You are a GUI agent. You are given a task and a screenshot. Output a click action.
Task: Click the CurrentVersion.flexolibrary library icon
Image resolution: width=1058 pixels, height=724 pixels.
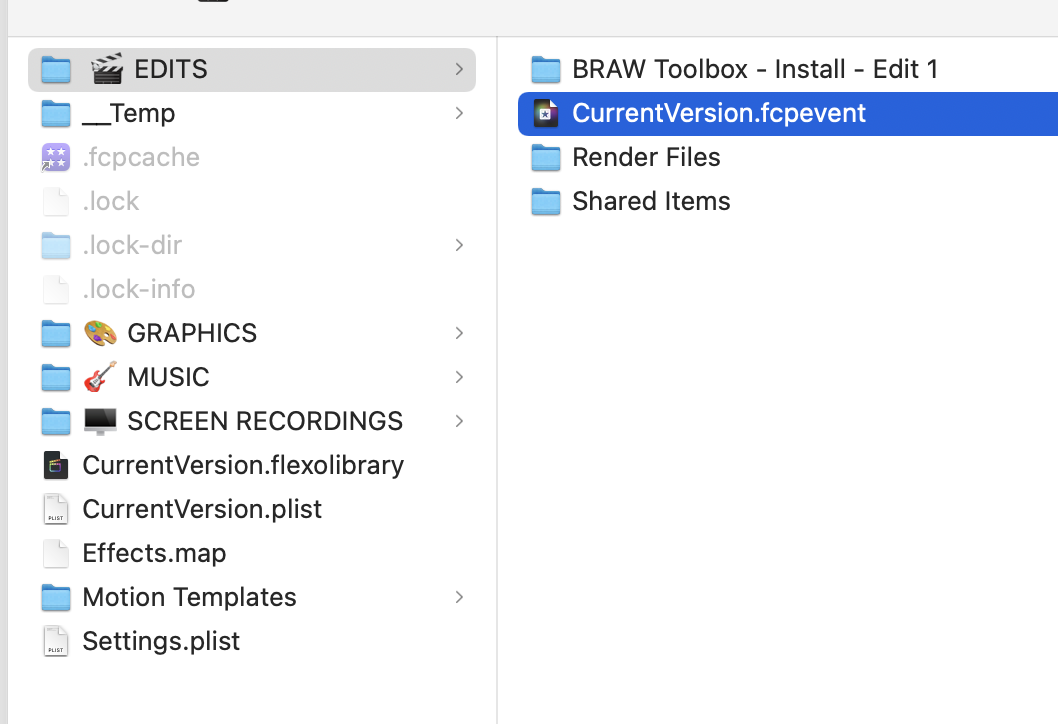pos(56,465)
